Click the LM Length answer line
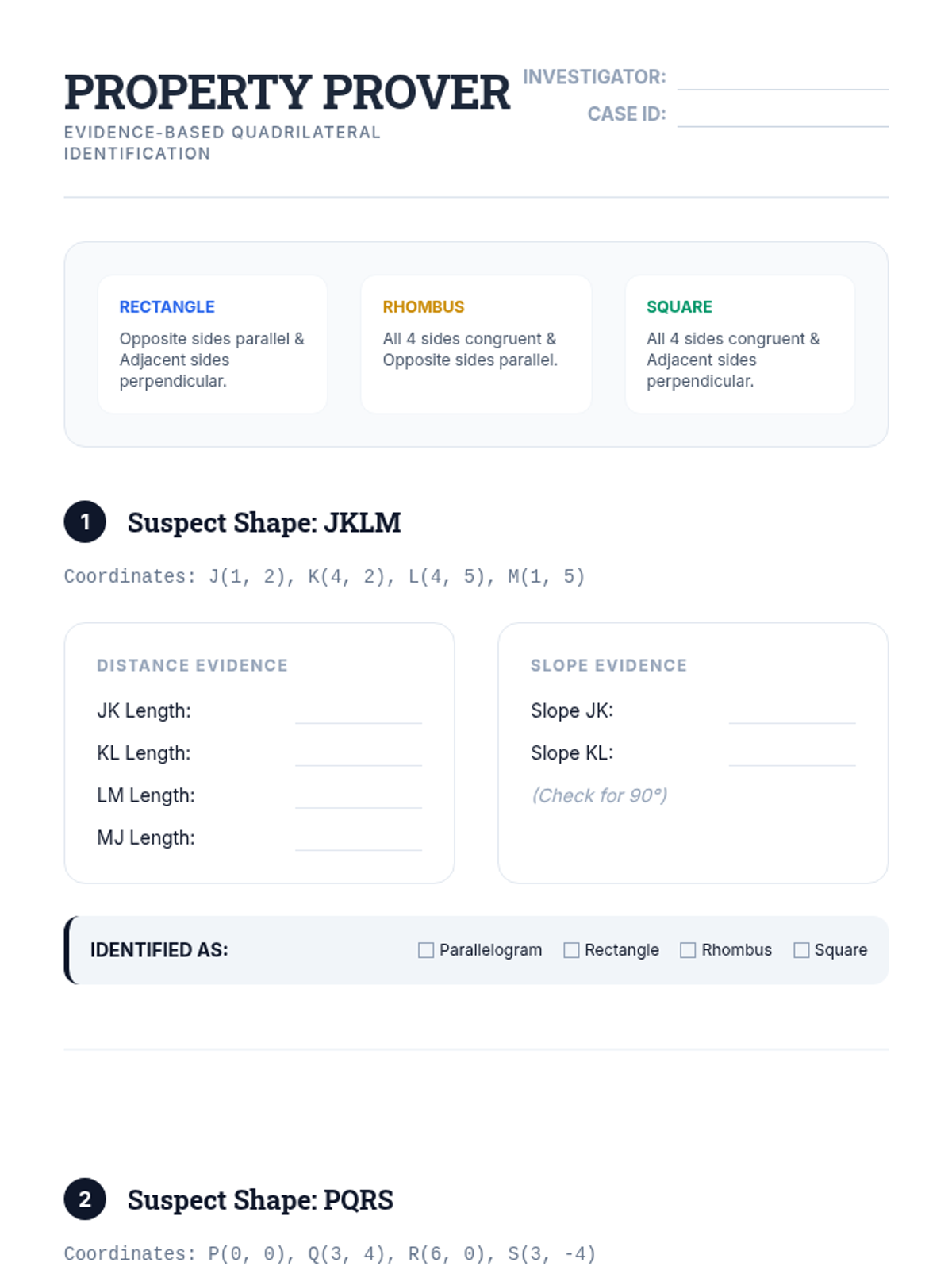952x1270 pixels. coord(359,795)
